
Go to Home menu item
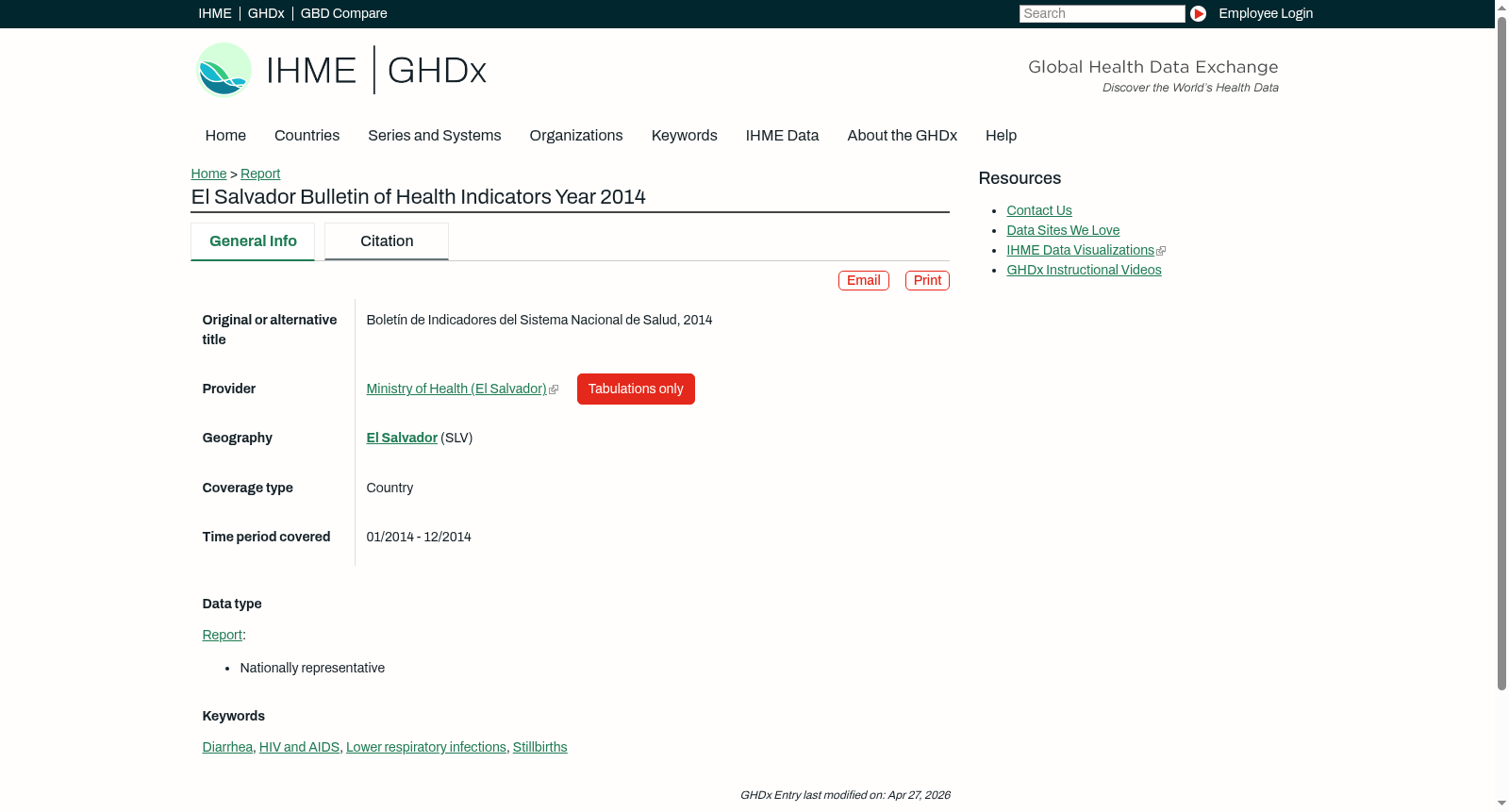point(225,136)
